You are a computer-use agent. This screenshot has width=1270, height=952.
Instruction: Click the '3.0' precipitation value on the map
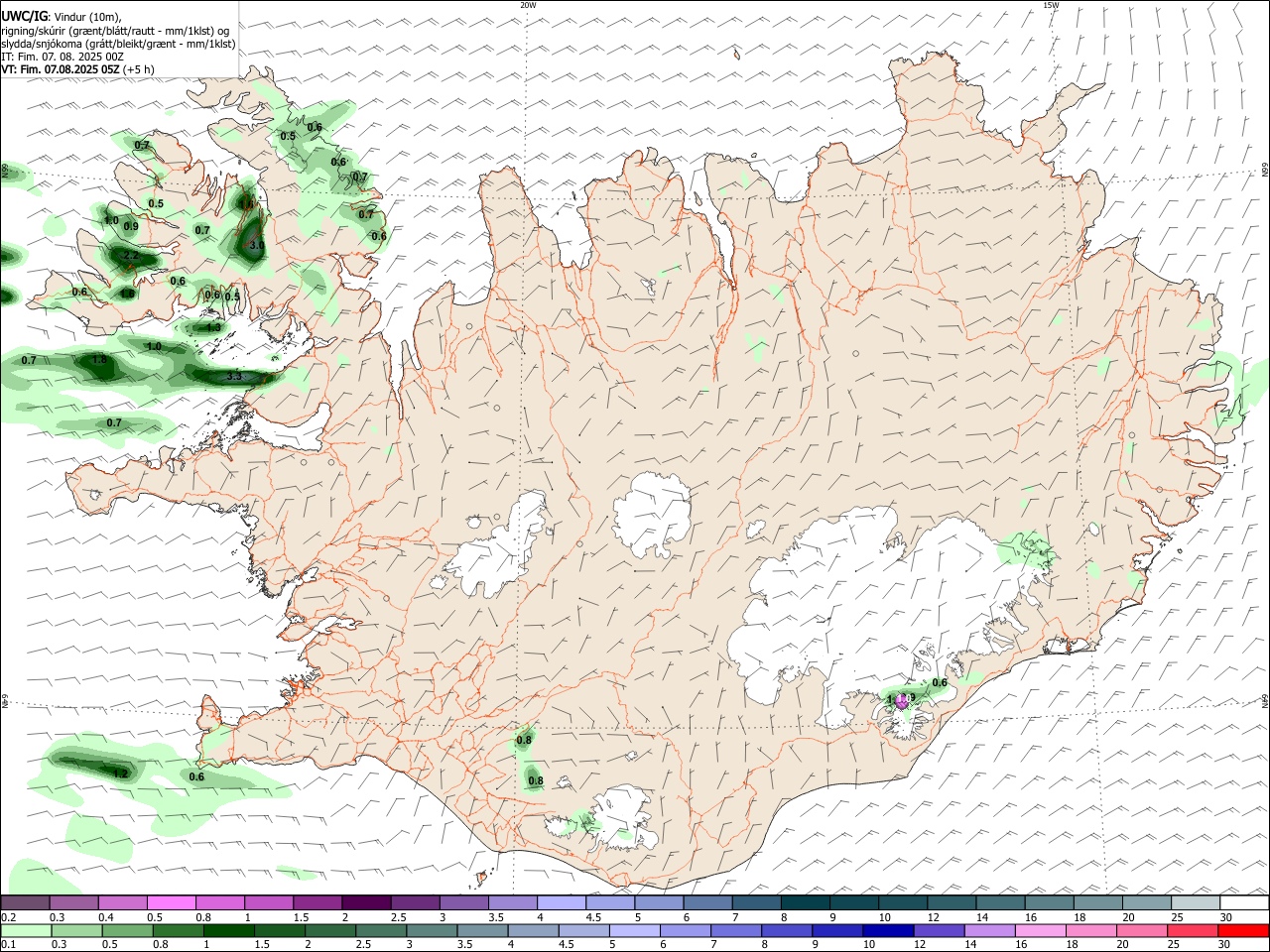coord(256,244)
